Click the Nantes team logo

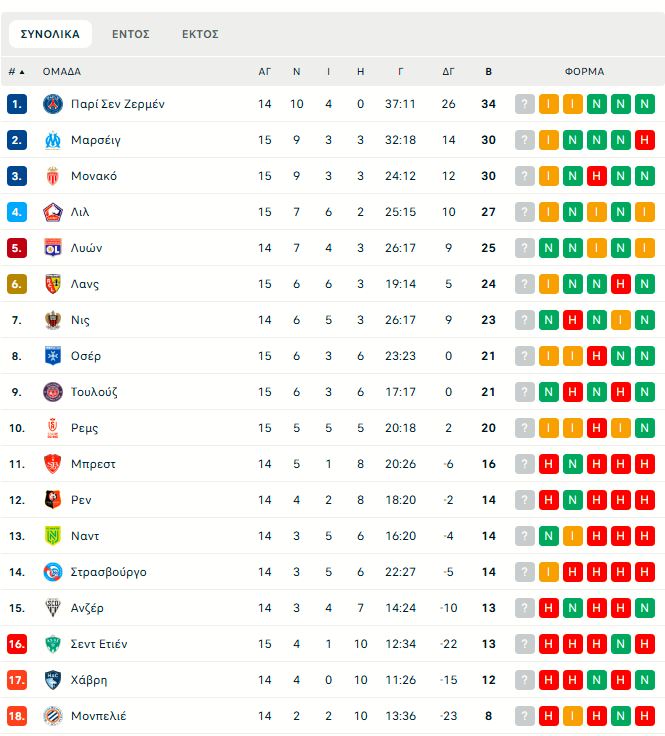click(53, 536)
